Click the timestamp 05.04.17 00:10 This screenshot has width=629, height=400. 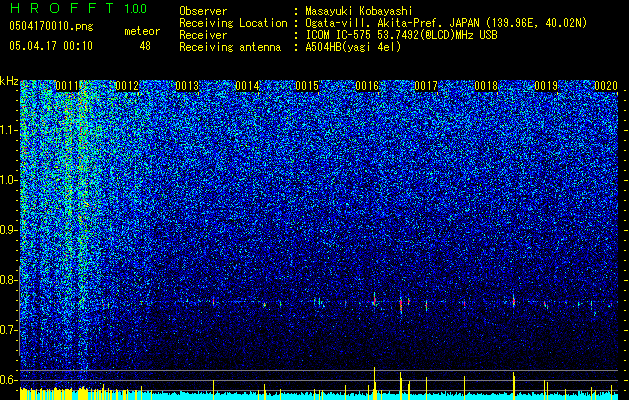coord(51,46)
